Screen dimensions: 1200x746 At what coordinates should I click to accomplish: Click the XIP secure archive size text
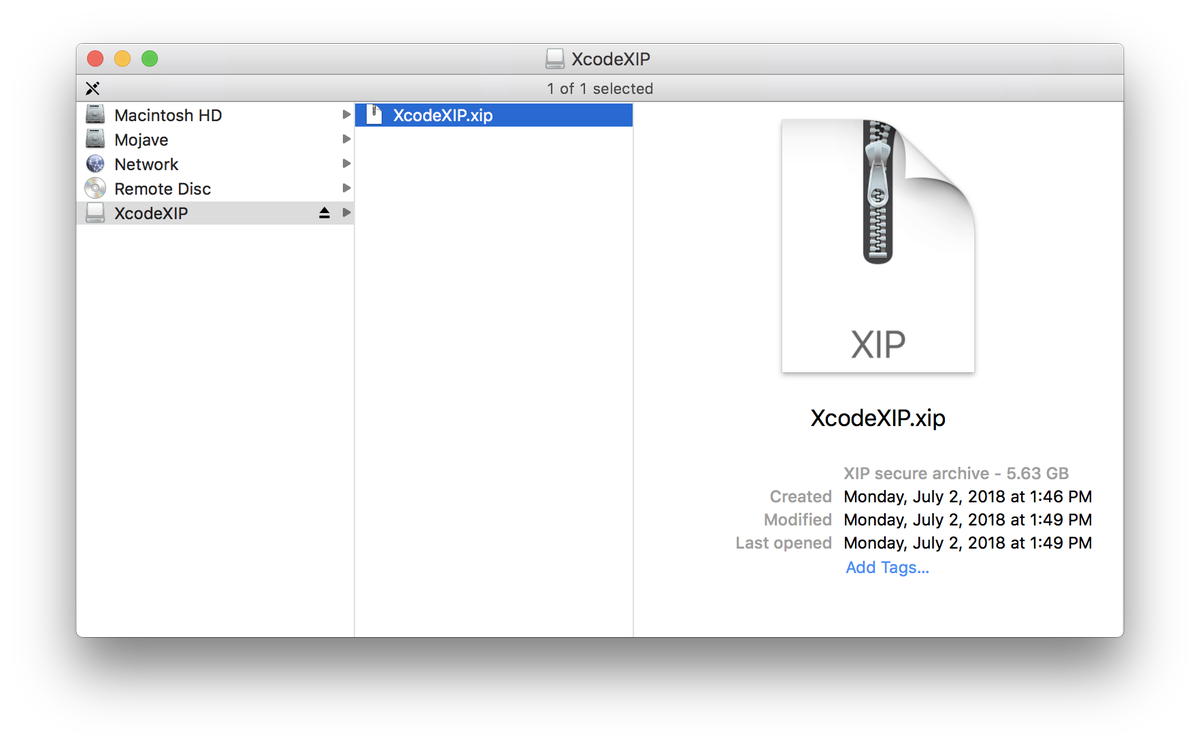tap(956, 473)
